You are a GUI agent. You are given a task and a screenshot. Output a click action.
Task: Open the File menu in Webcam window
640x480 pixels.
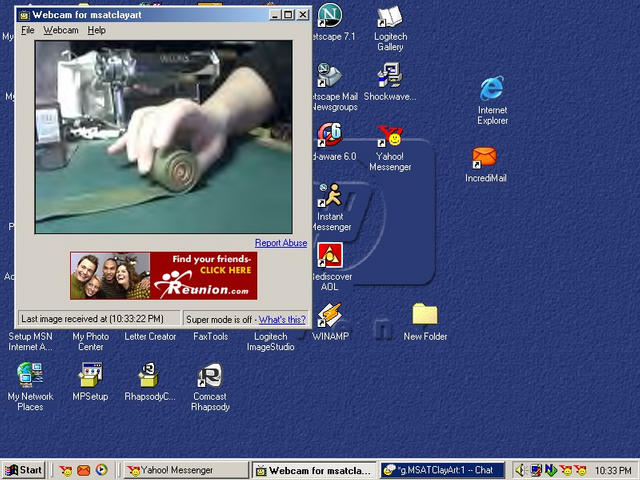click(x=27, y=30)
